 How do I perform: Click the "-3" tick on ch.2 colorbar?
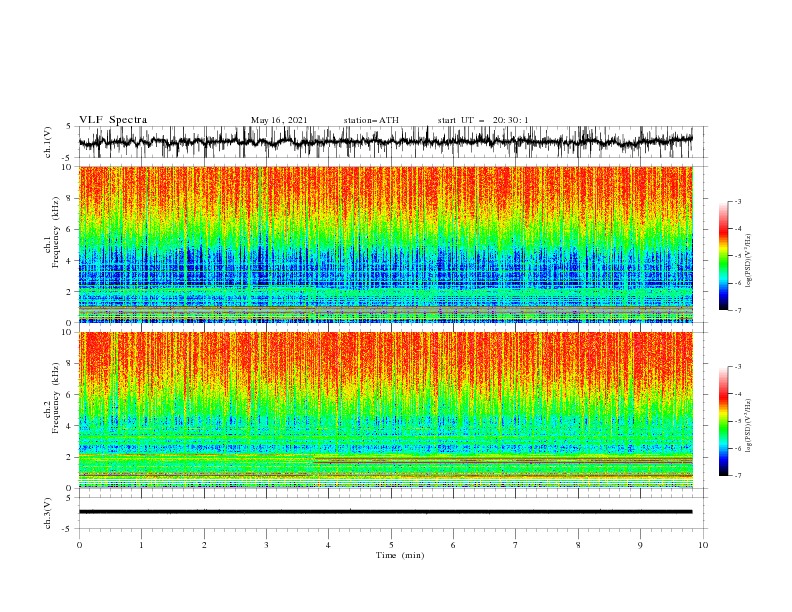(738, 367)
